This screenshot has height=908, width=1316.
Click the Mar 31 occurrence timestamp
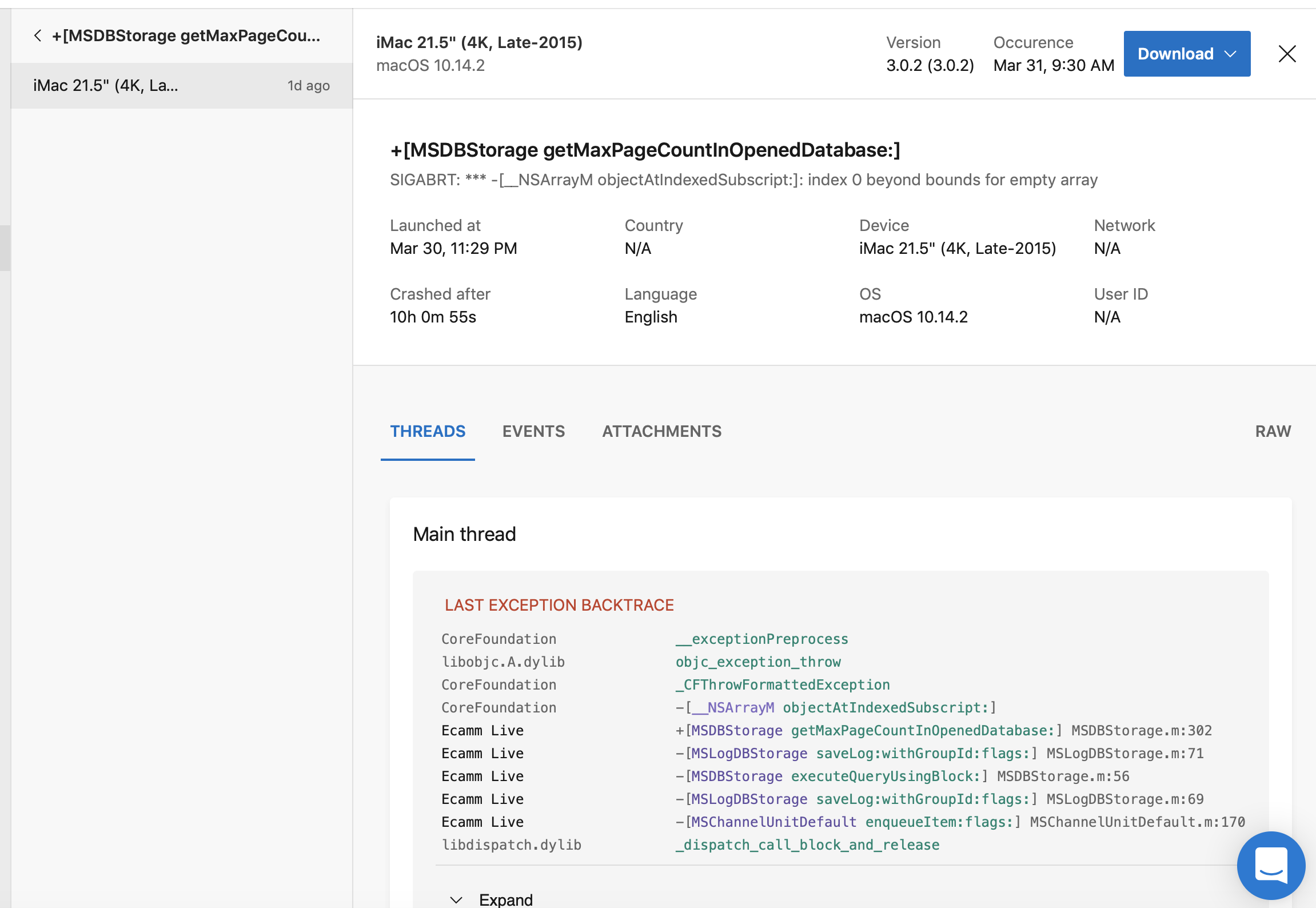(1054, 65)
